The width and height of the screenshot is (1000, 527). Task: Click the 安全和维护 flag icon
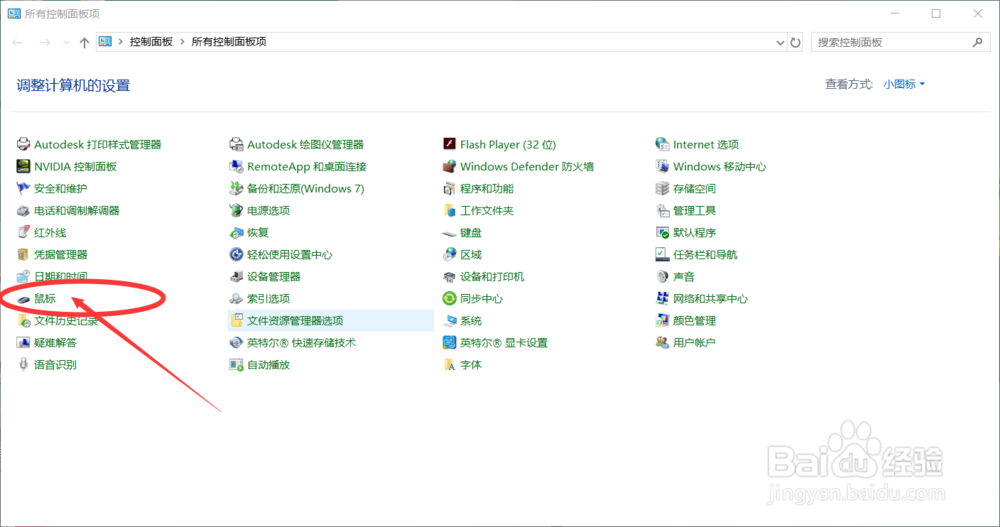pyautogui.click(x=23, y=188)
